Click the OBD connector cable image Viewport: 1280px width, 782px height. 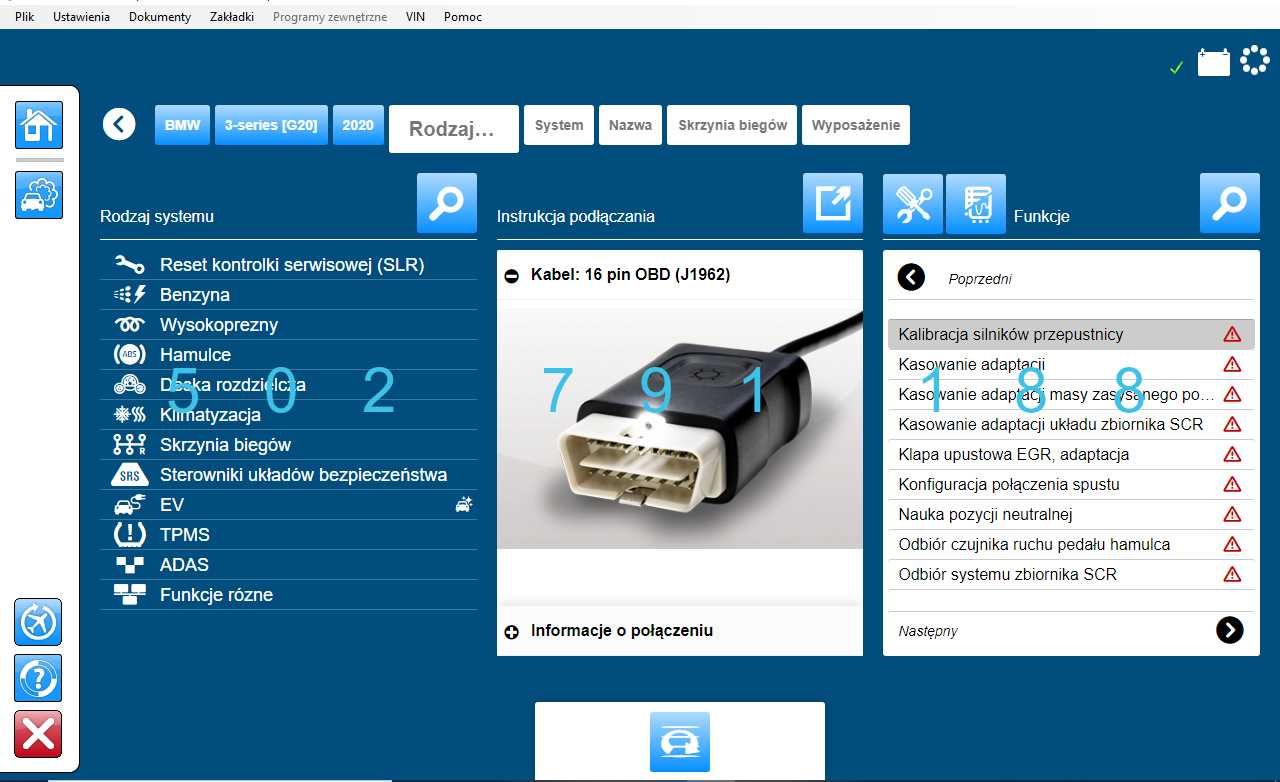[x=680, y=424]
